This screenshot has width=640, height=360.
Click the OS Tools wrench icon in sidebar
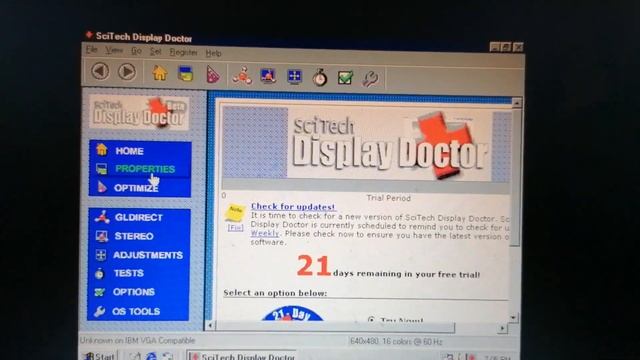[x=99, y=311]
